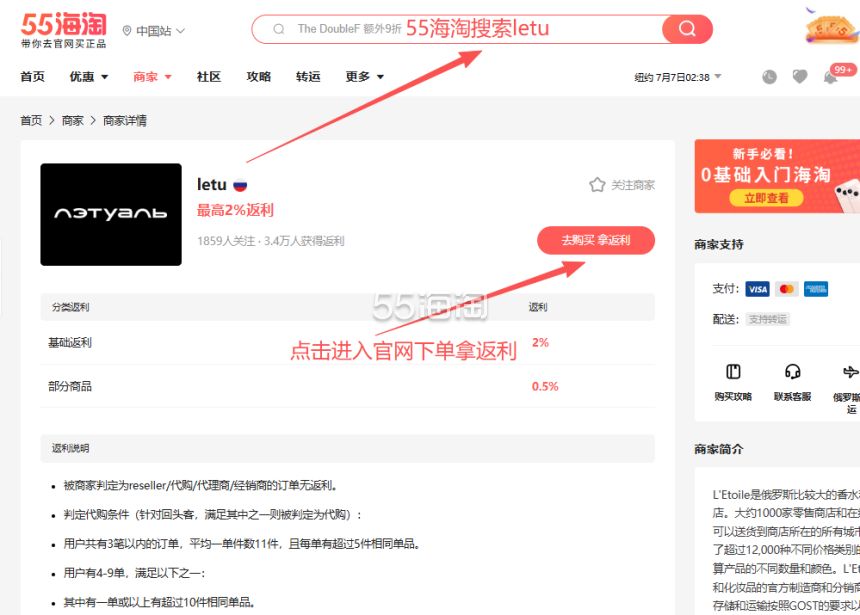Viewport: 860px width, 615px height.
Task: Click the red search magnifier button
Action: [x=687, y=29]
